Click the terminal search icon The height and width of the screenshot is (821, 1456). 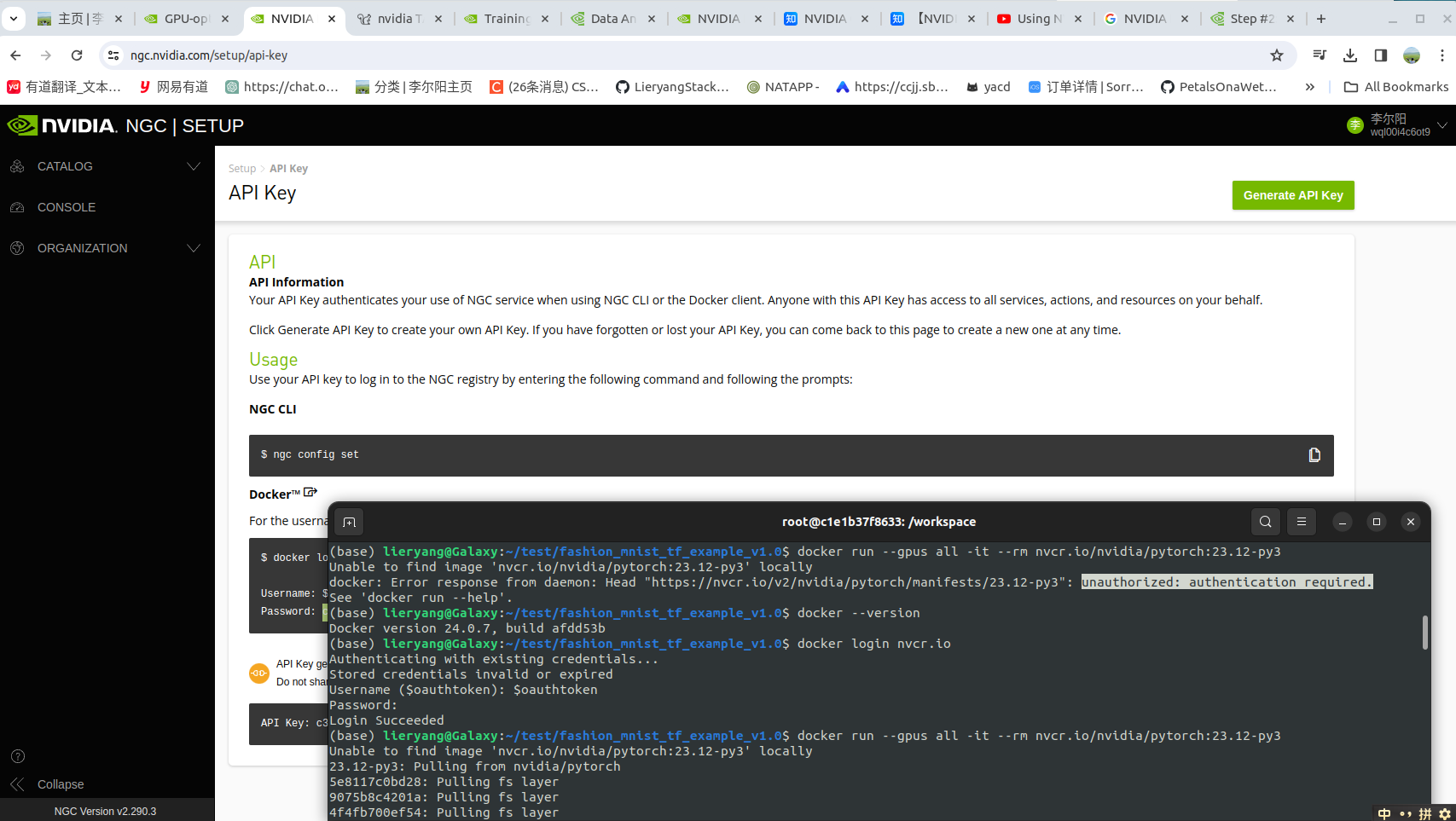1266,522
